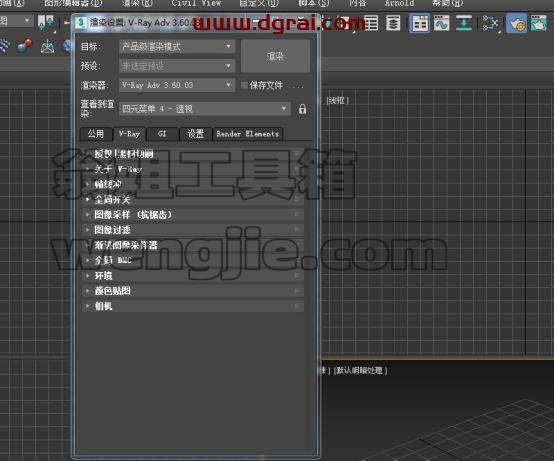
Task: Open the 脚本(S) menu
Action: [313, 3]
